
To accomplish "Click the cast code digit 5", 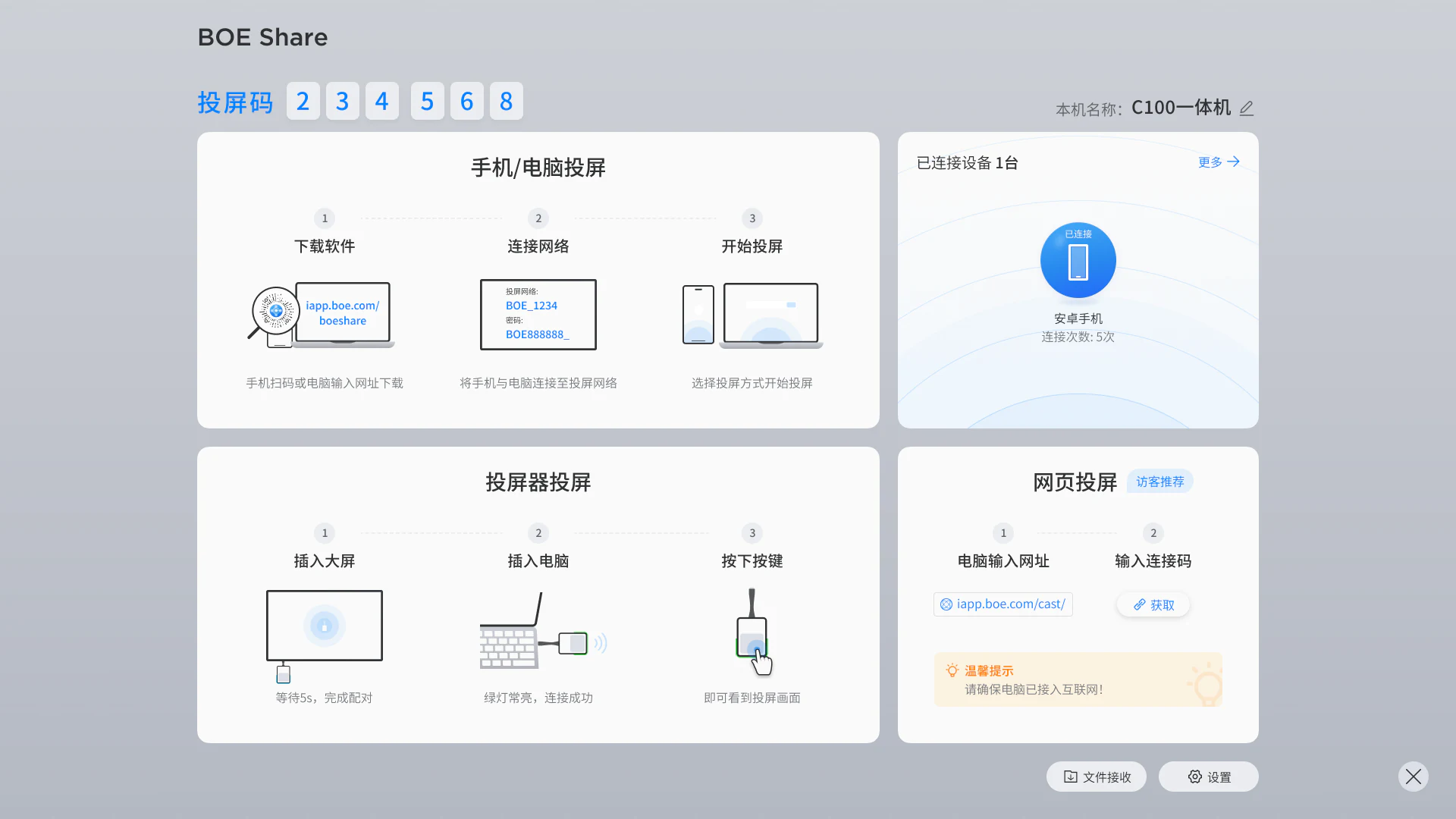I will pos(428,101).
